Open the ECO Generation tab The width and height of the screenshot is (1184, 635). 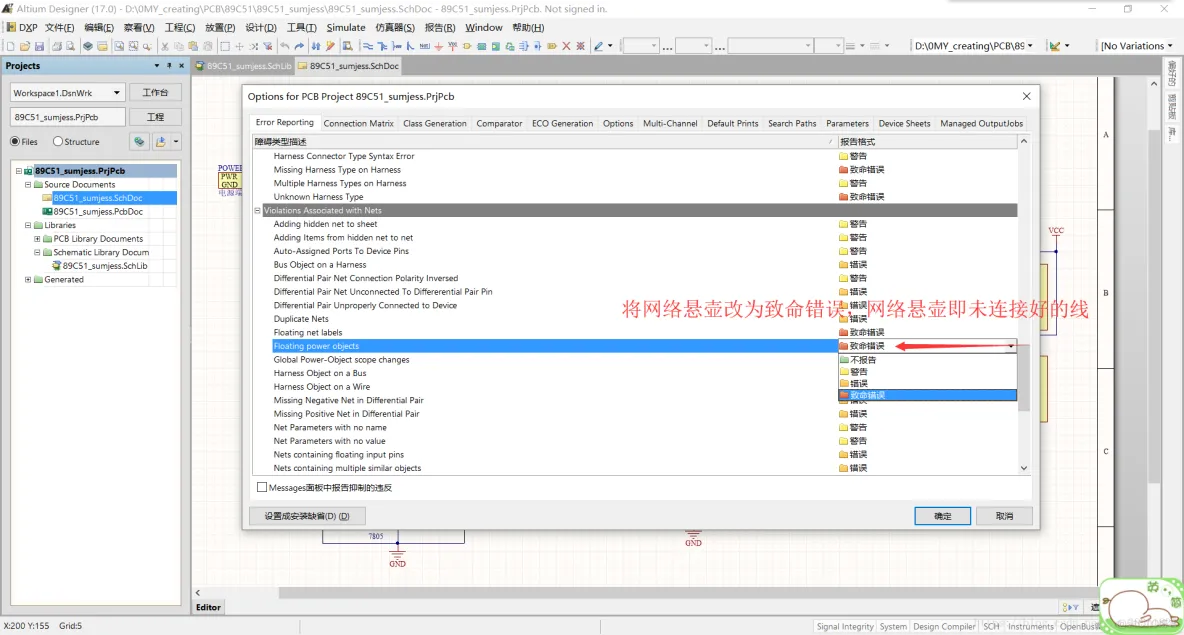[x=563, y=123]
